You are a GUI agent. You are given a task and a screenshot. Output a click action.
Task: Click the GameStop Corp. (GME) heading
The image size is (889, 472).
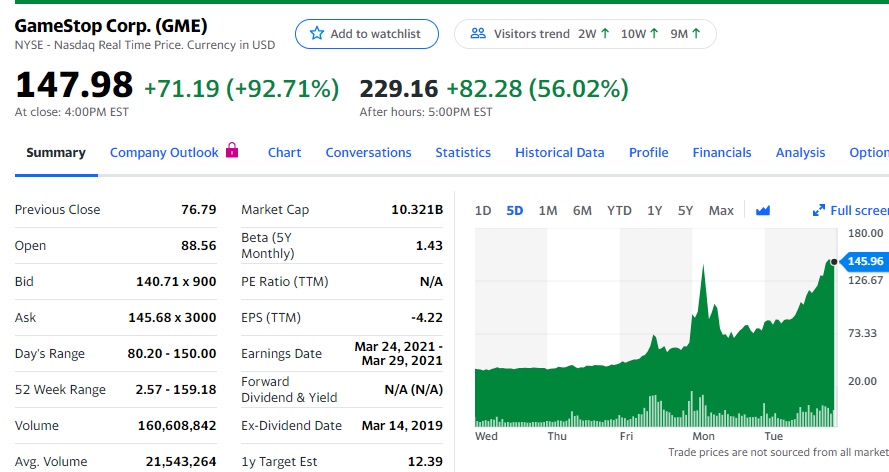[111, 25]
